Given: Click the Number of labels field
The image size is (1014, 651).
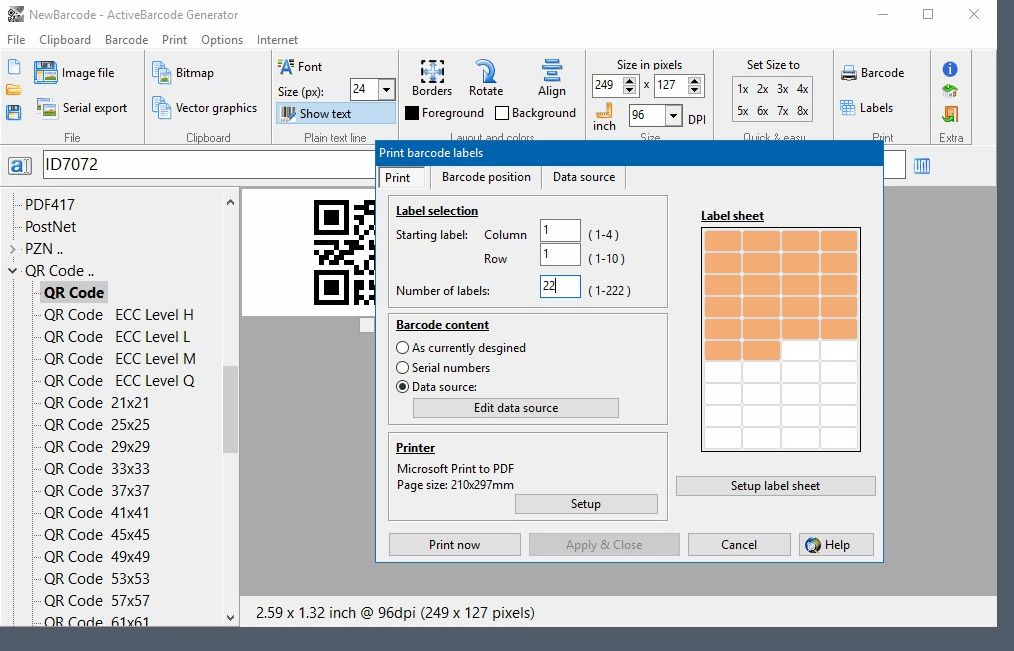Looking at the screenshot, I should click(560, 286).
